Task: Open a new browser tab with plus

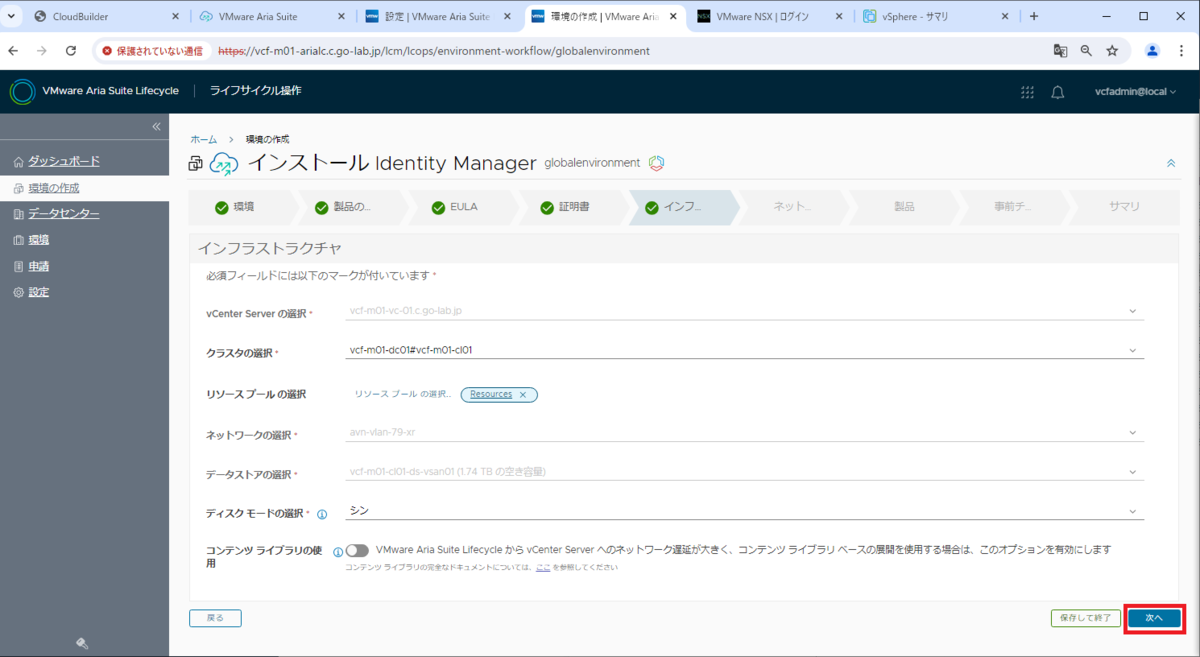Action: [x=1034, y=16]
